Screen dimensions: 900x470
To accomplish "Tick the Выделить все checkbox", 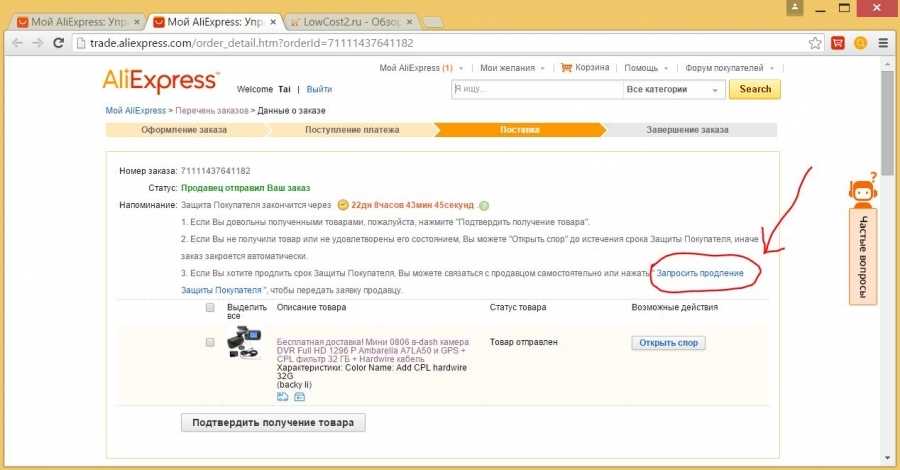I will coord(210,308).
